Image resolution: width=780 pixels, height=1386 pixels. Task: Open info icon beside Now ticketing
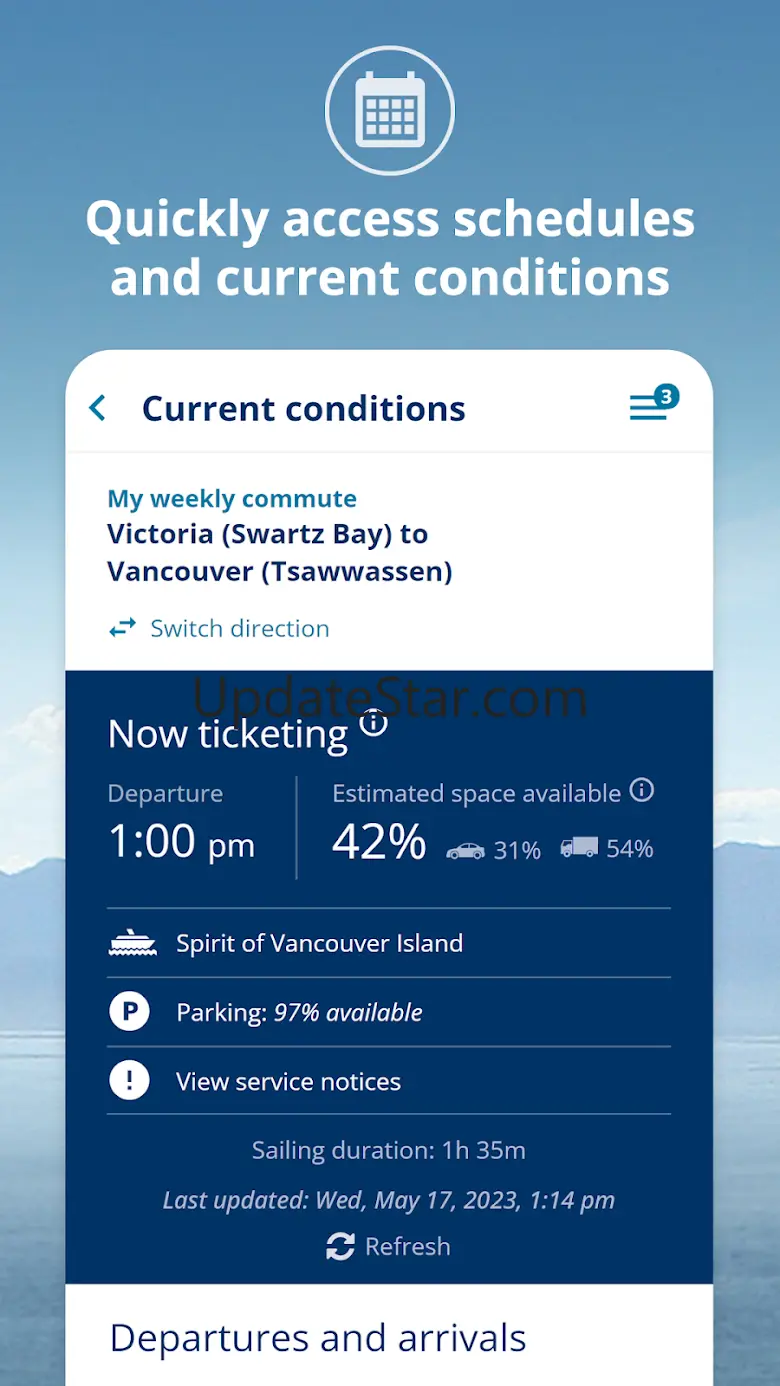coord(373,722)
